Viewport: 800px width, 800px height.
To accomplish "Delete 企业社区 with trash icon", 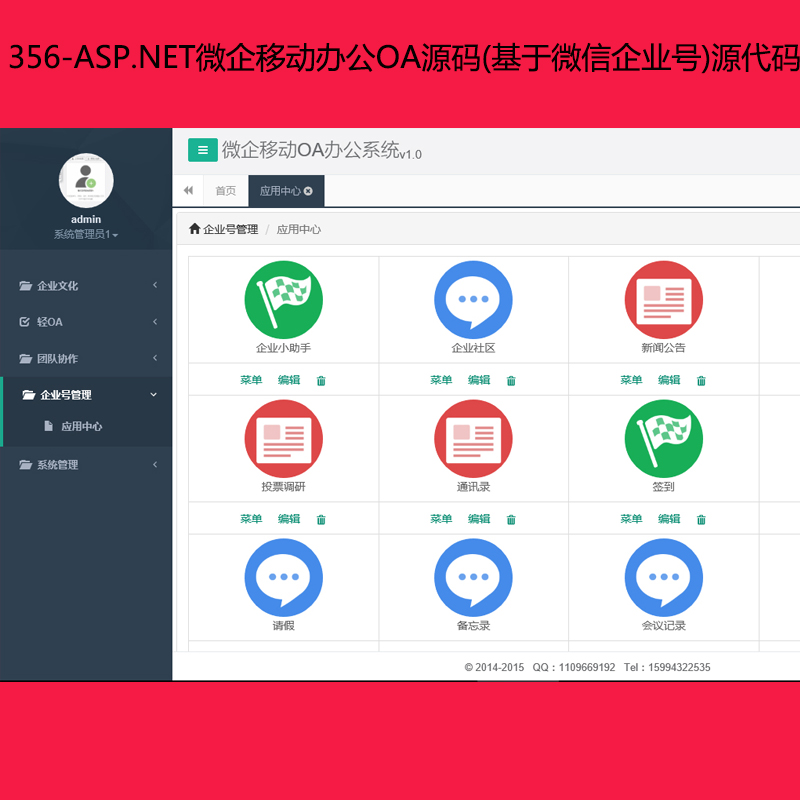I will click(511, 380).
